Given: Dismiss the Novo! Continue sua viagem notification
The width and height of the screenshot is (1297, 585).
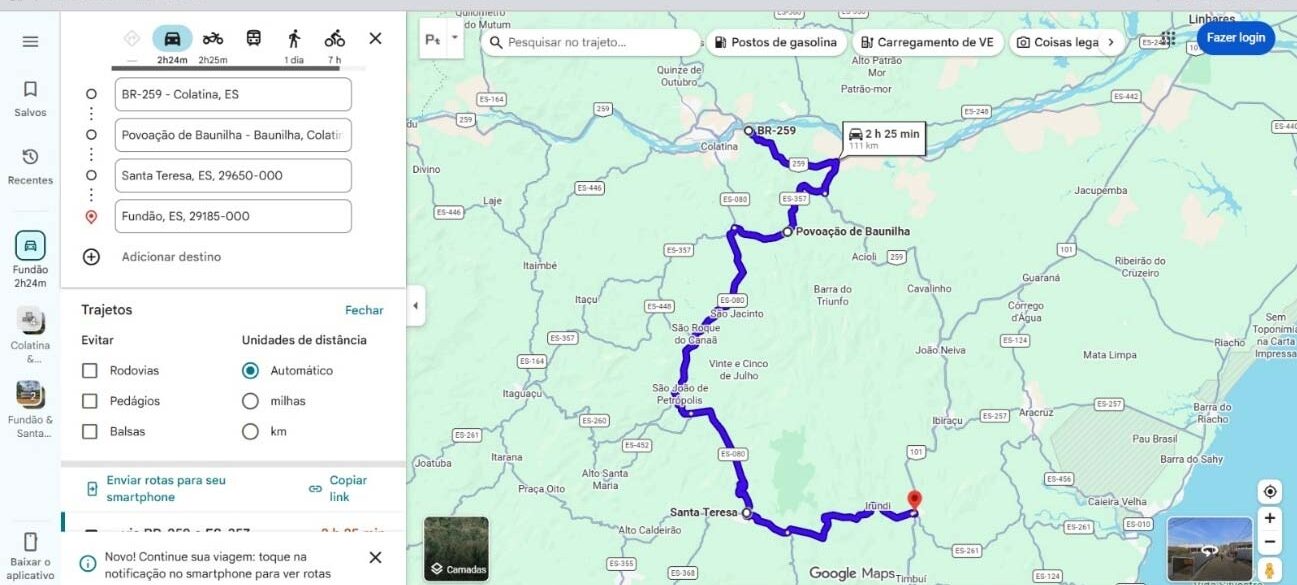Looking at the screenshot, I should click(375, 557).
